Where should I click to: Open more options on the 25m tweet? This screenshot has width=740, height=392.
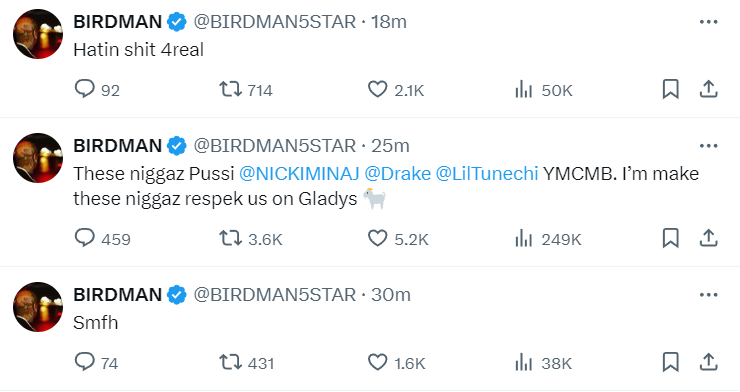click(x=708, y=146)
